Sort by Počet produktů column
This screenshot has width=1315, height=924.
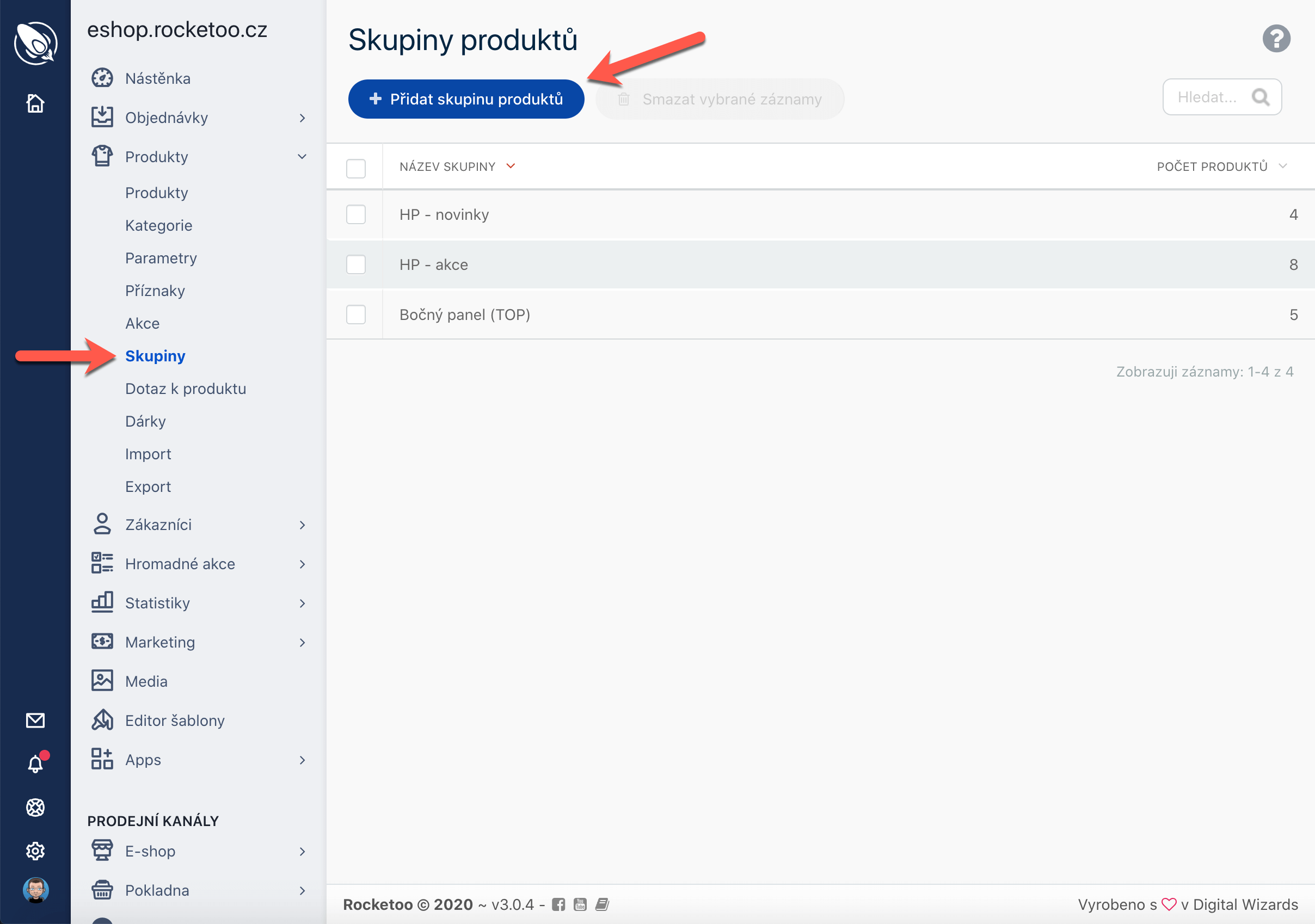point(1213,167)
